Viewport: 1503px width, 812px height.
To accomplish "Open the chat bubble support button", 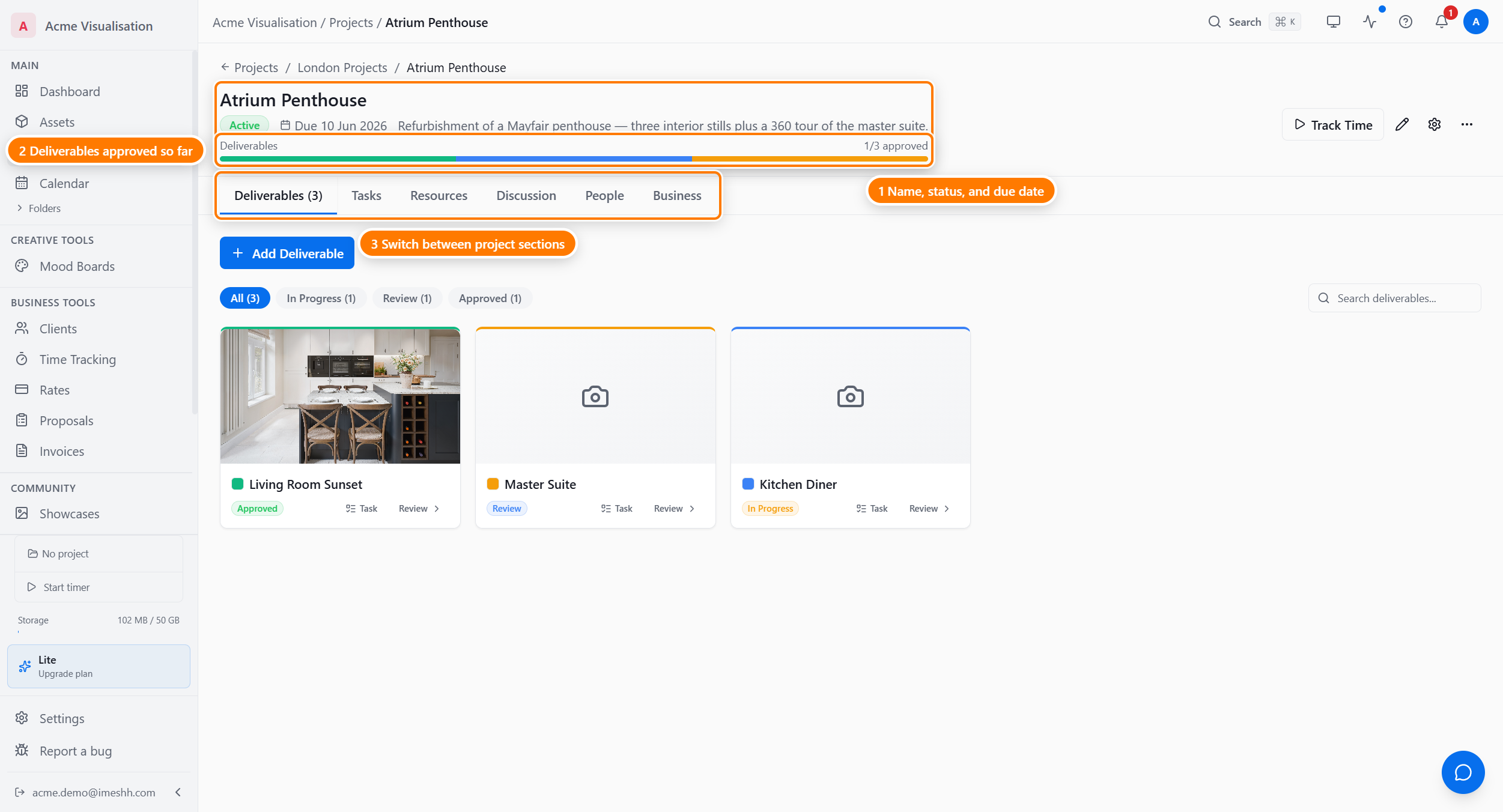I will [x=1463, y=772].
